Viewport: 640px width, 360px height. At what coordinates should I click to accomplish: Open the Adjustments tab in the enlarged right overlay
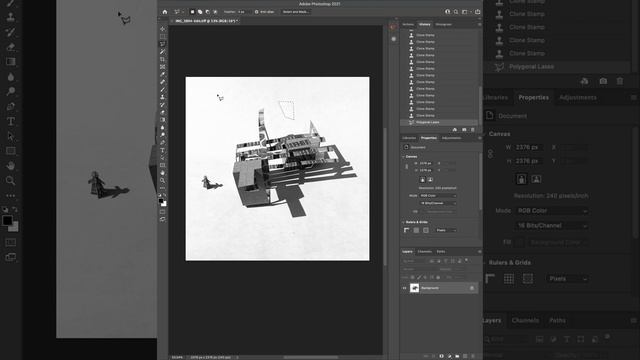(578, 98)
